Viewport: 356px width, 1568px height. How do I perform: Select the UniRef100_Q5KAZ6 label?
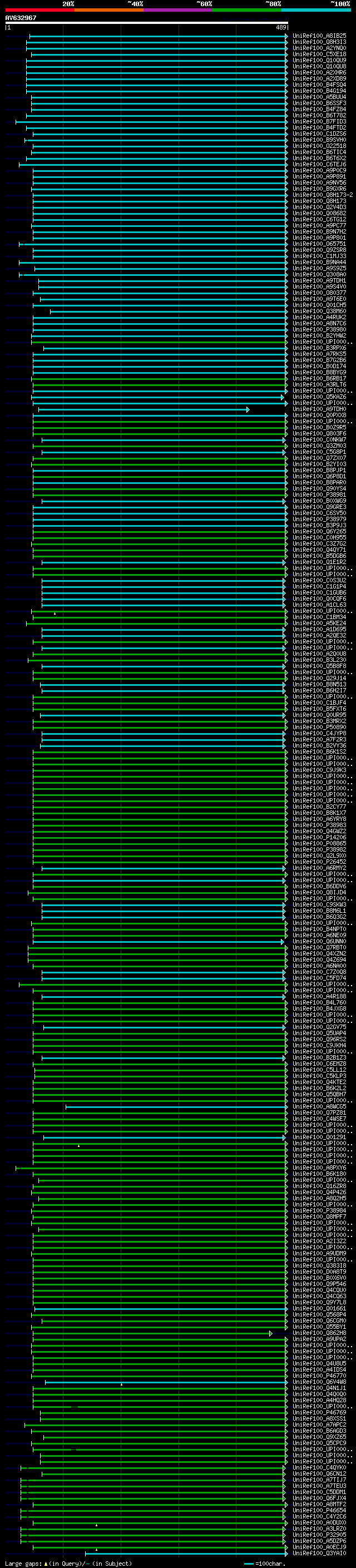pos(319,397)
